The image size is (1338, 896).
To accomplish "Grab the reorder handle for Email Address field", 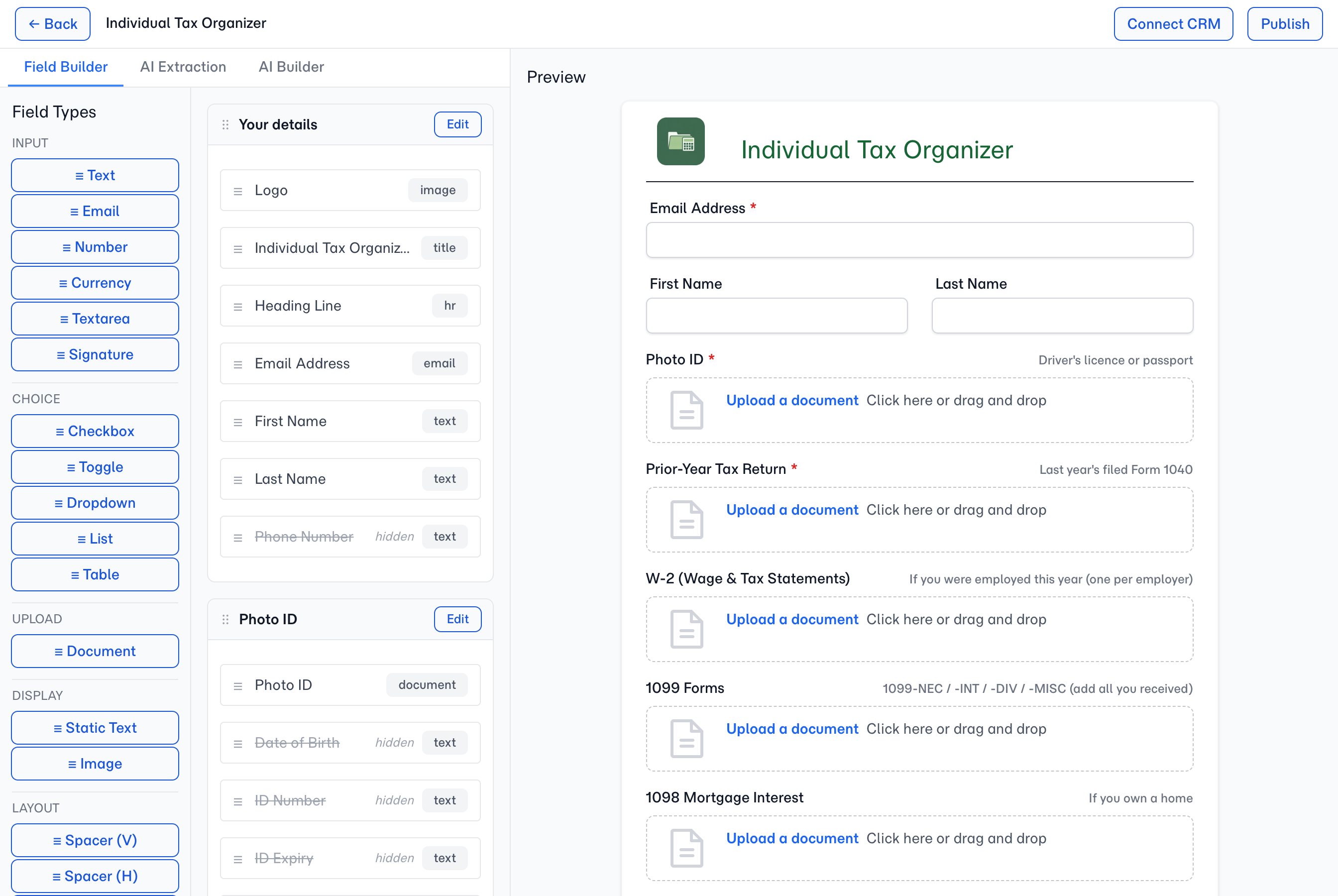I will 238,364.
